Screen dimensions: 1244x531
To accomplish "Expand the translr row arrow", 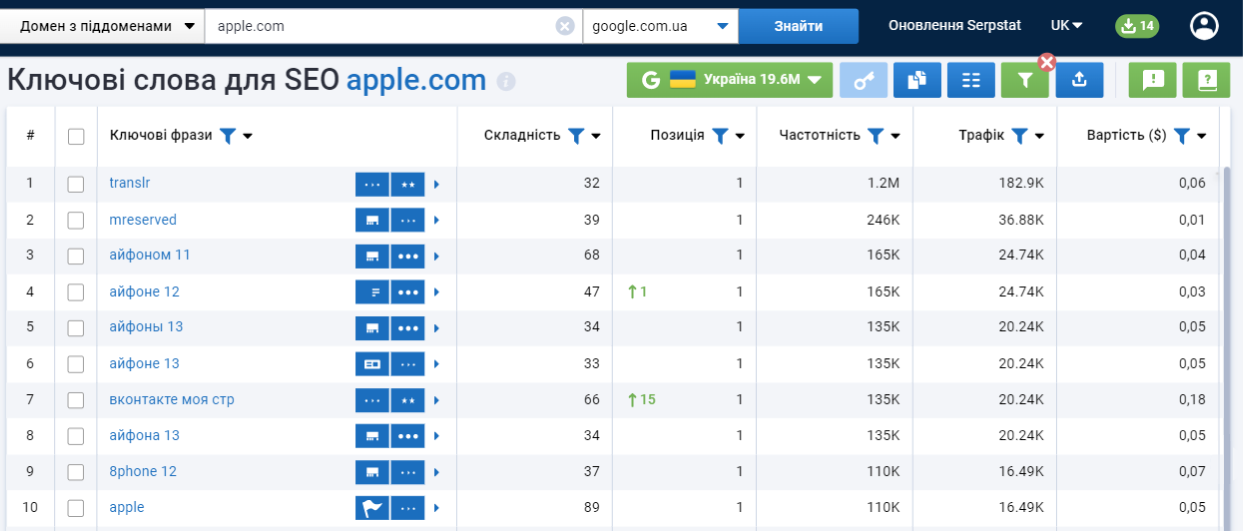I will pos(437,184).
